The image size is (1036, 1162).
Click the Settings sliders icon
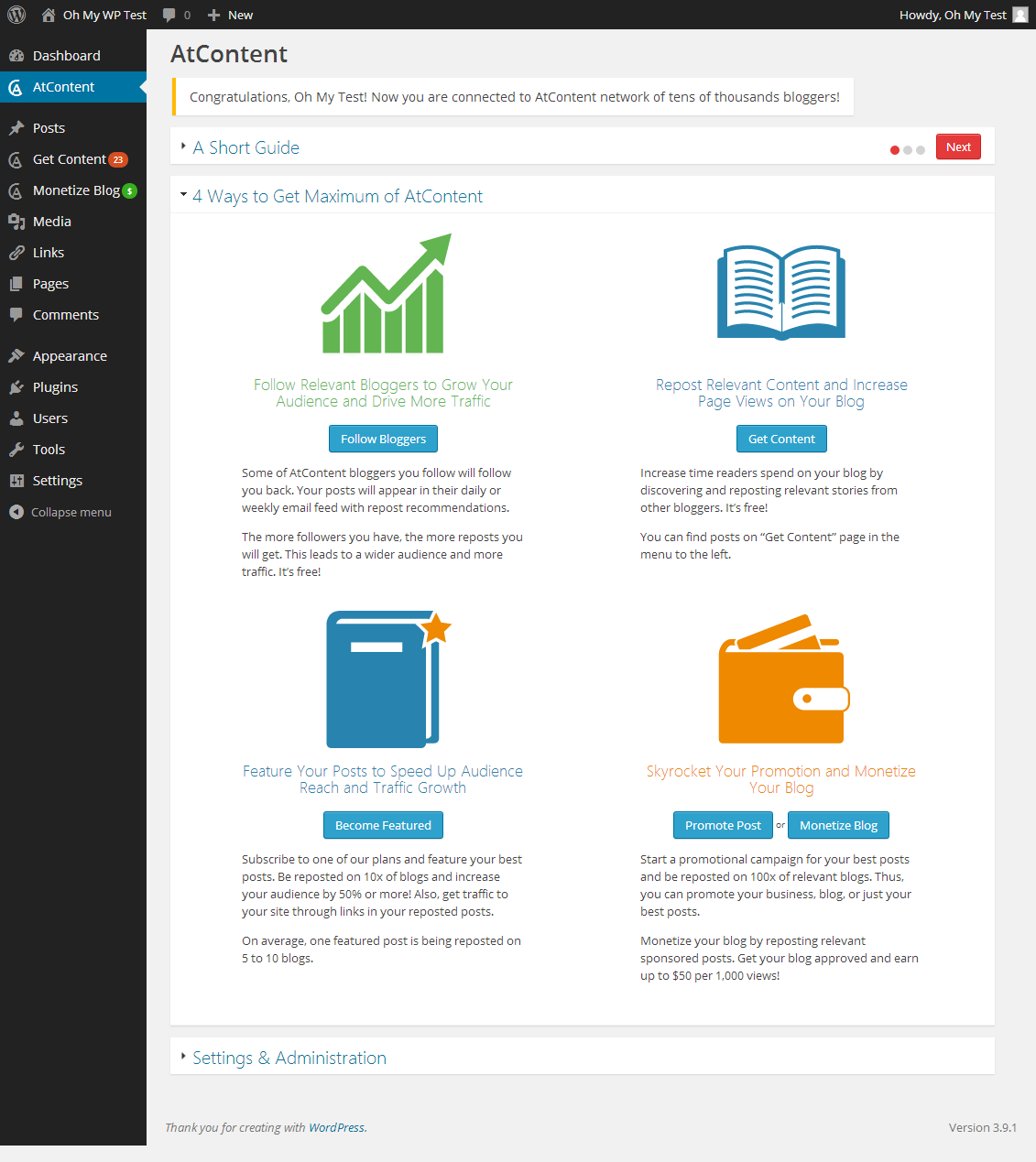[16, 481]
